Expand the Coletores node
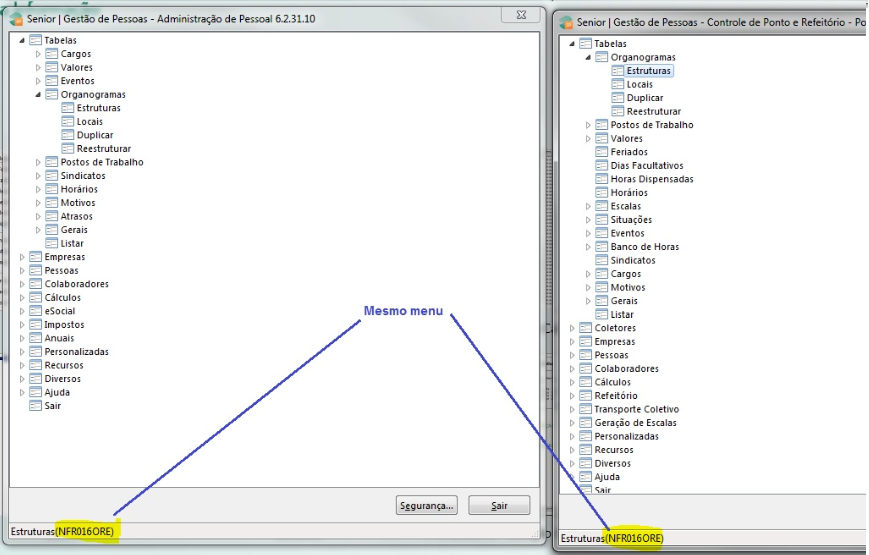This screenshot has height=555, width=869. [572, 328]
